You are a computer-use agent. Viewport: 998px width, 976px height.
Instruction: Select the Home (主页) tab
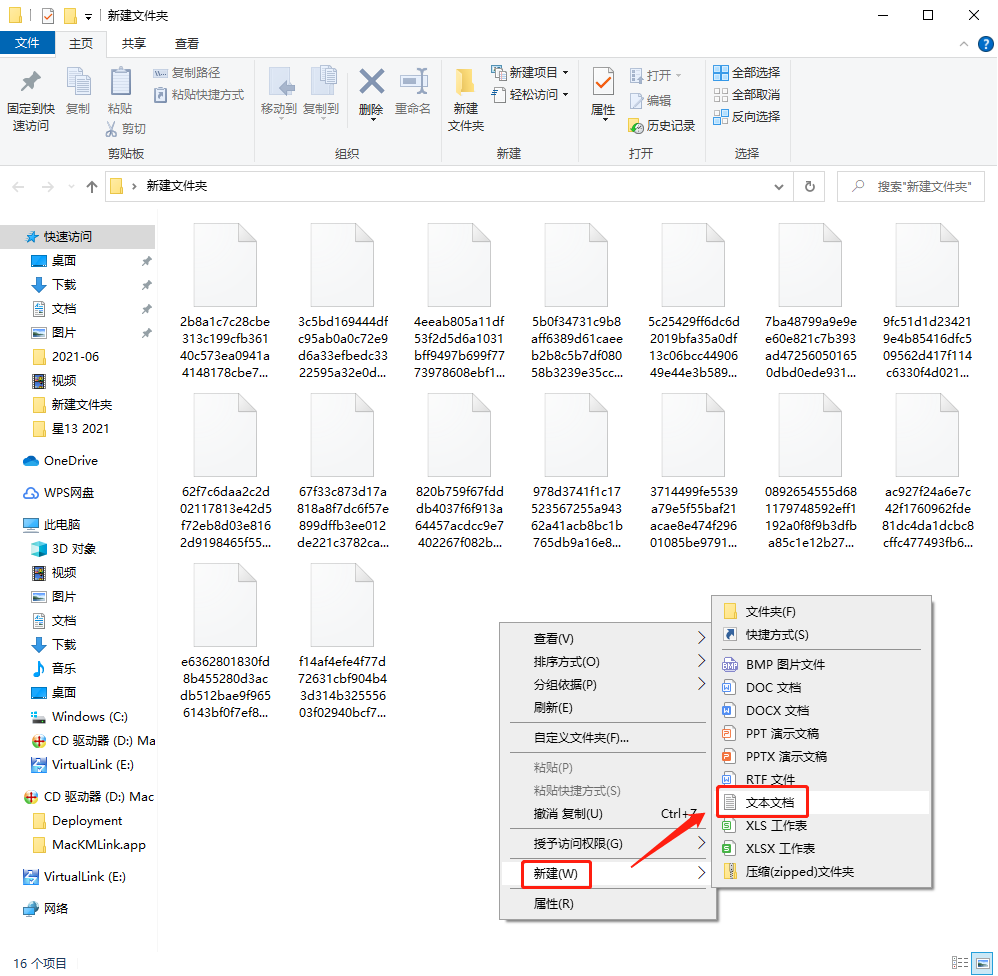[81, 43]
